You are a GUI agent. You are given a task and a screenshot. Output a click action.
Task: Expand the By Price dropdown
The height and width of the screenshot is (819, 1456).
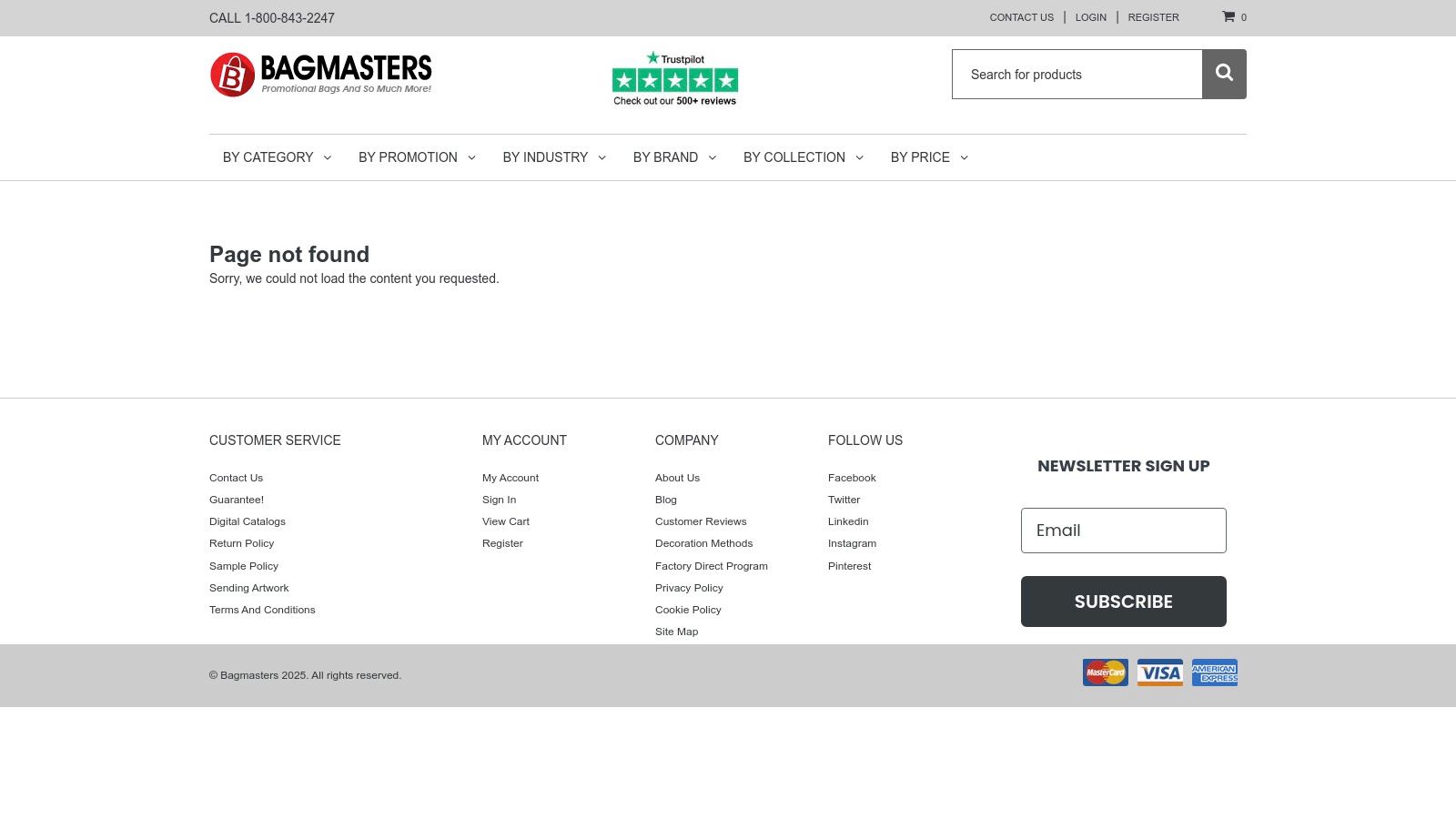pyautogui.click(x=929, y=157)
